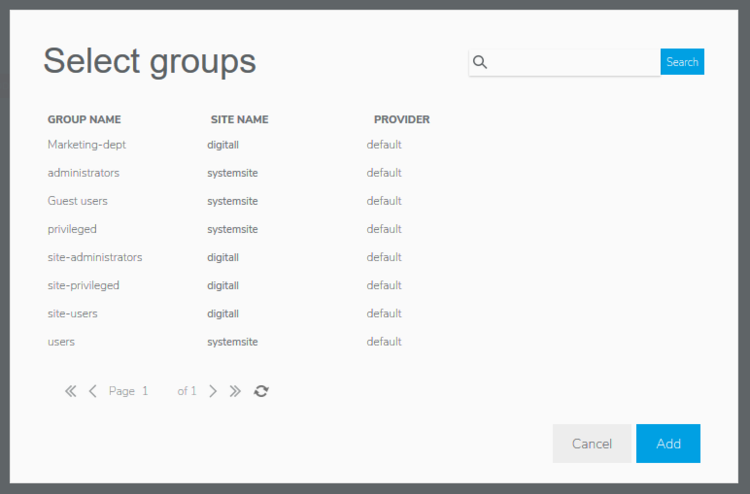Click systemsite in the administrators row

point(232,173)
